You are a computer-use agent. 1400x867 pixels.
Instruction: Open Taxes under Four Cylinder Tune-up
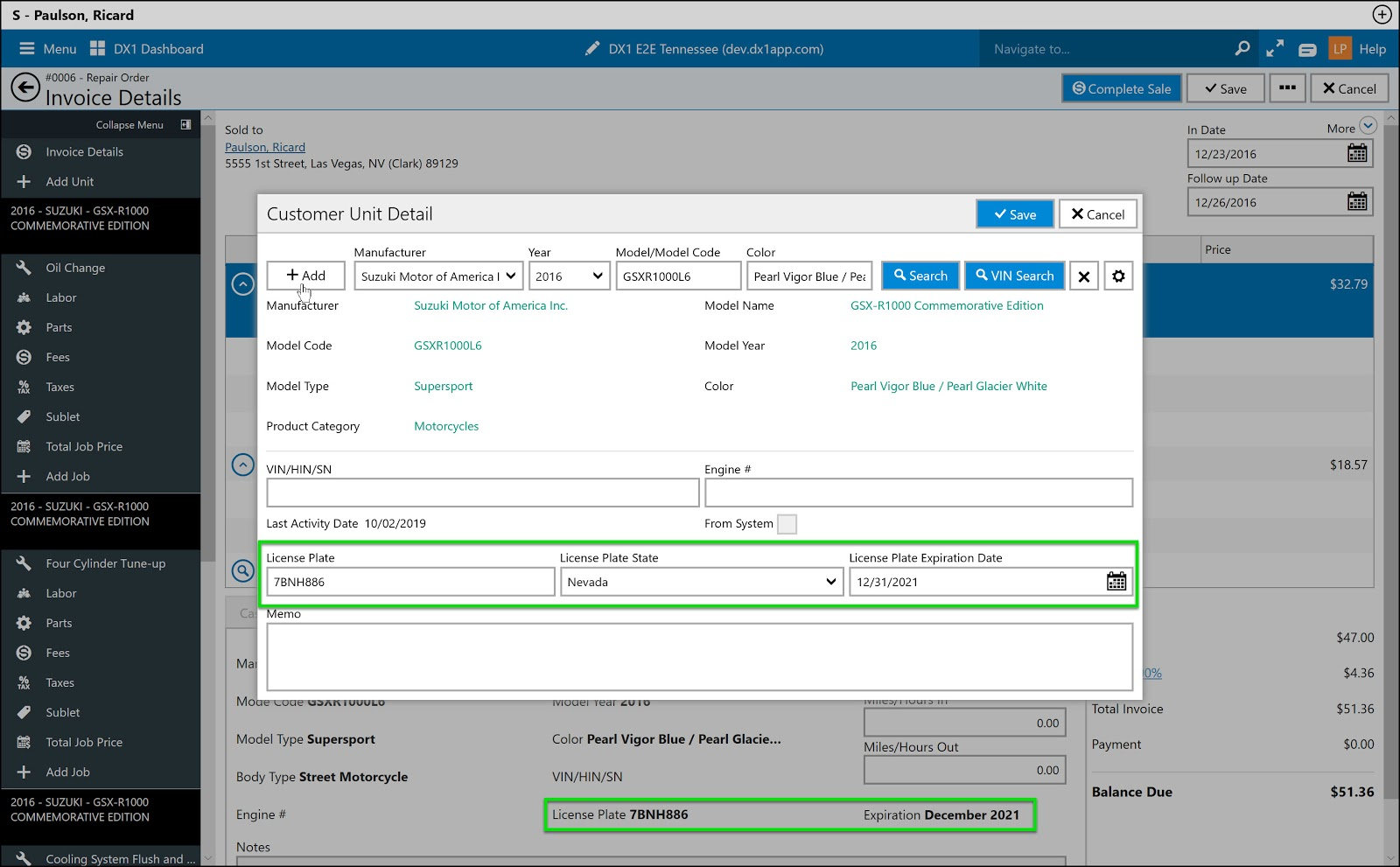[101, 682]
